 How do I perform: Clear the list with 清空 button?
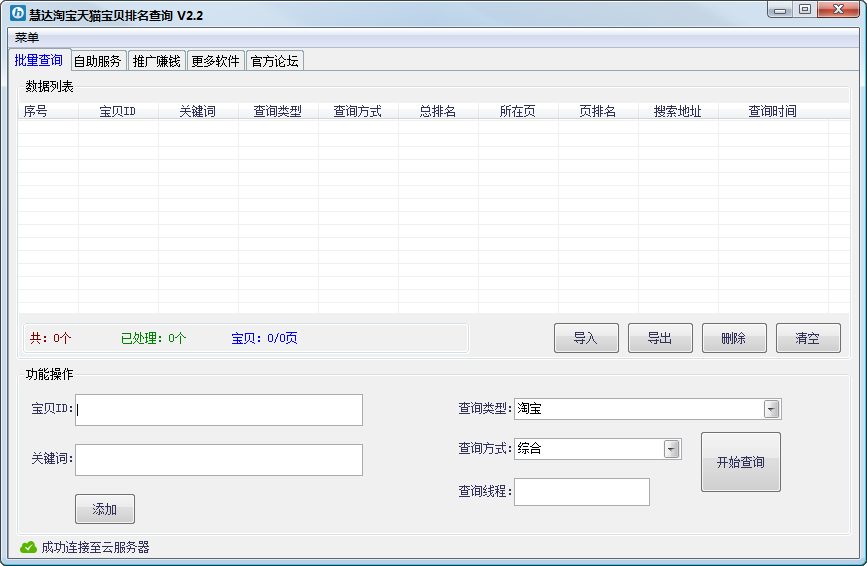[808, 338]
